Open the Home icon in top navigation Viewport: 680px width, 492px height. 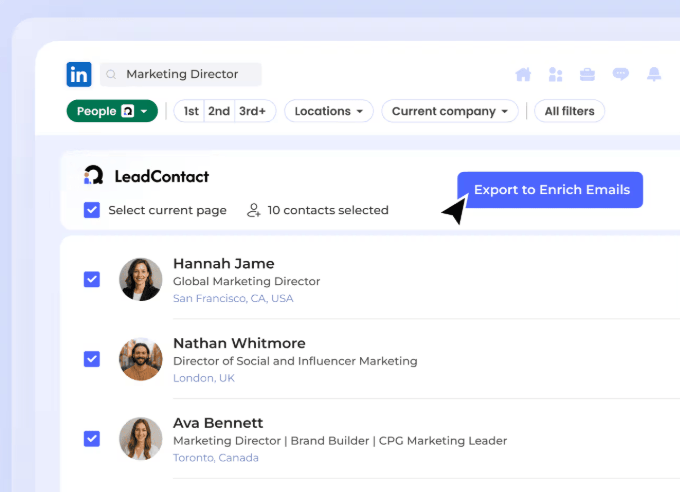pos(523,74)
